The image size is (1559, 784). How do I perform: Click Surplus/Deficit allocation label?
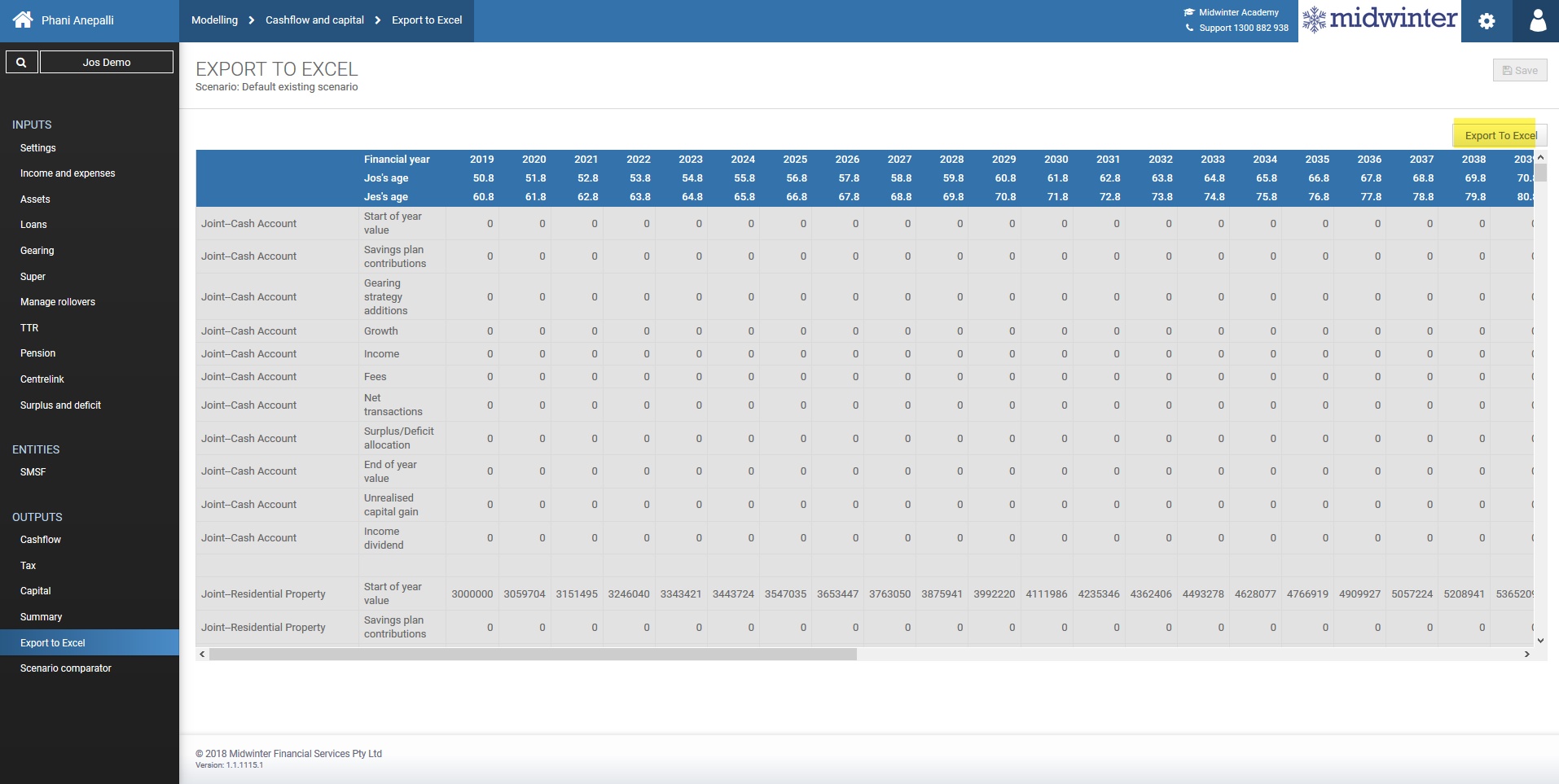(x=399, y=438)
